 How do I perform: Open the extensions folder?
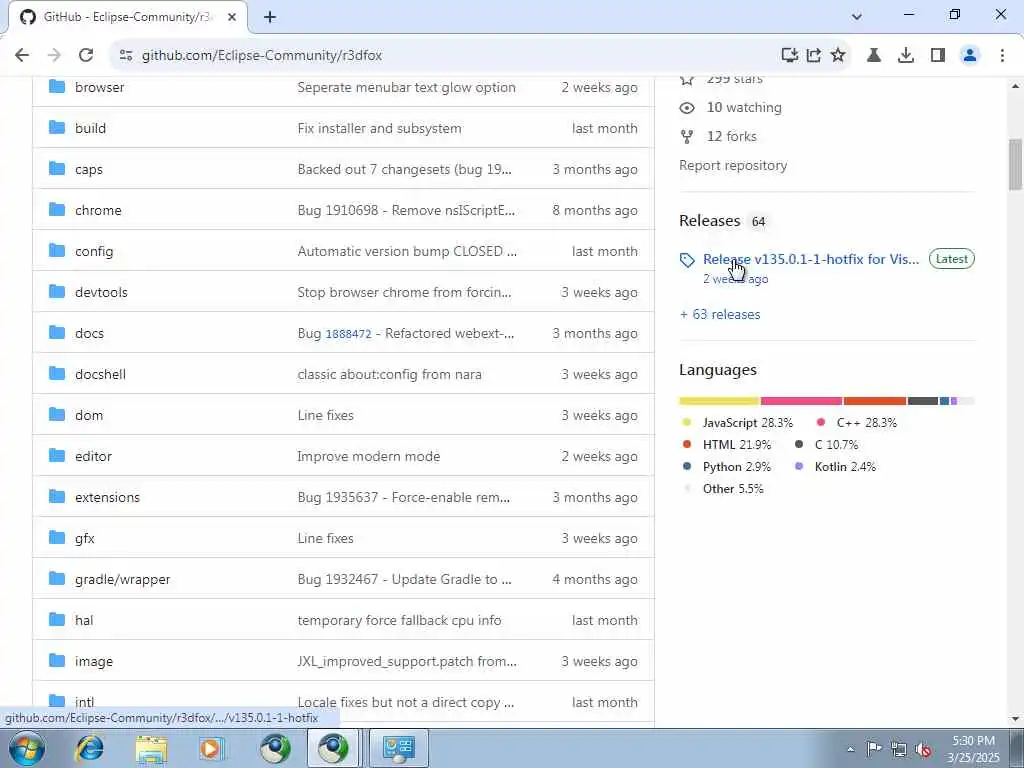pos(107,498)
